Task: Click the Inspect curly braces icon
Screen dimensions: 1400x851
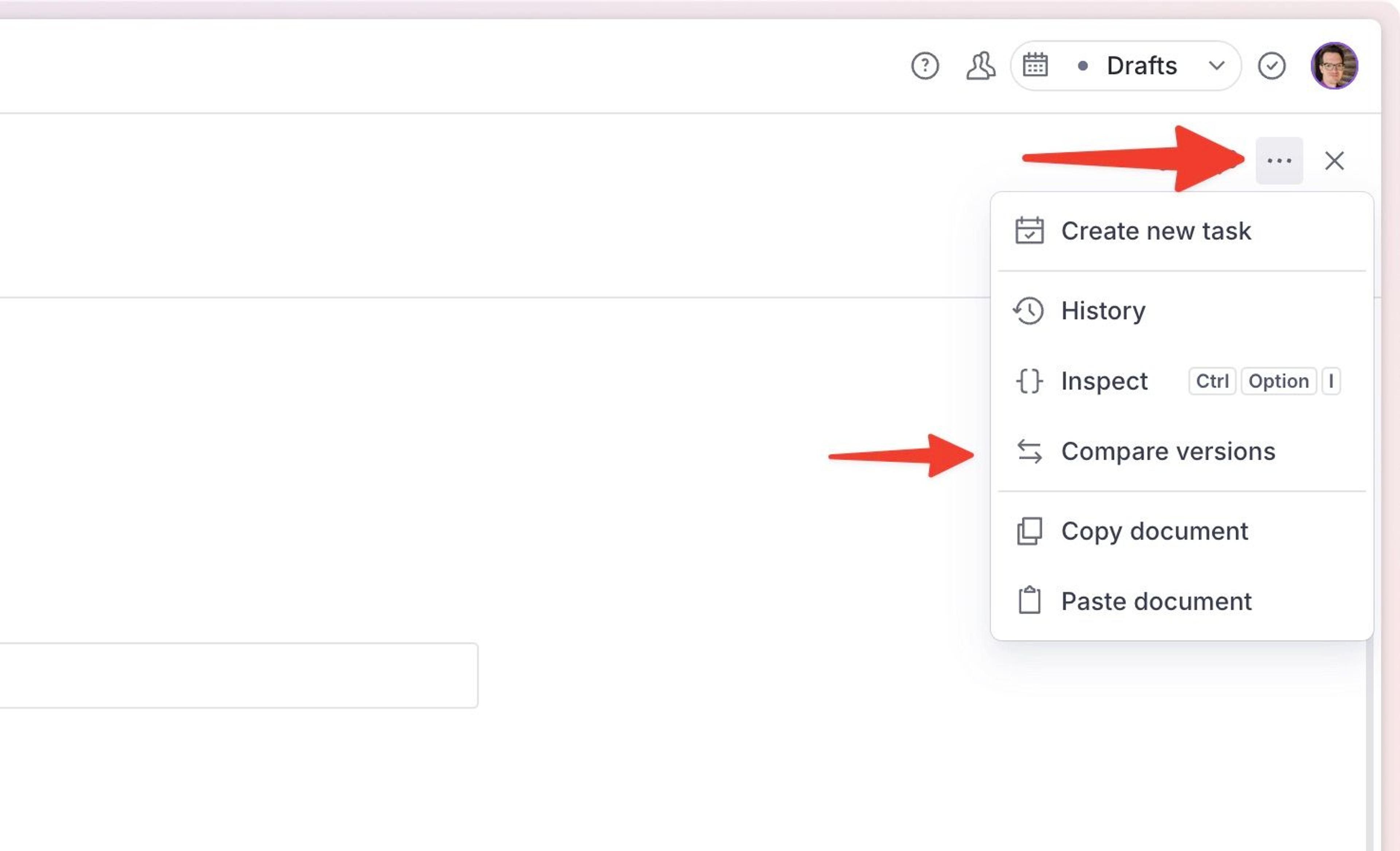Action: 1029,381
